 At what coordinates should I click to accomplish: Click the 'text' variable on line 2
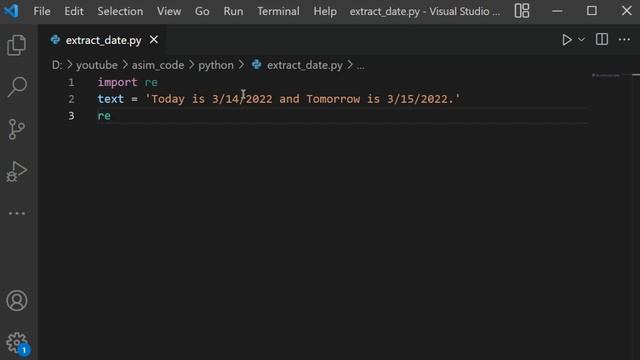(x=111, y=99)
